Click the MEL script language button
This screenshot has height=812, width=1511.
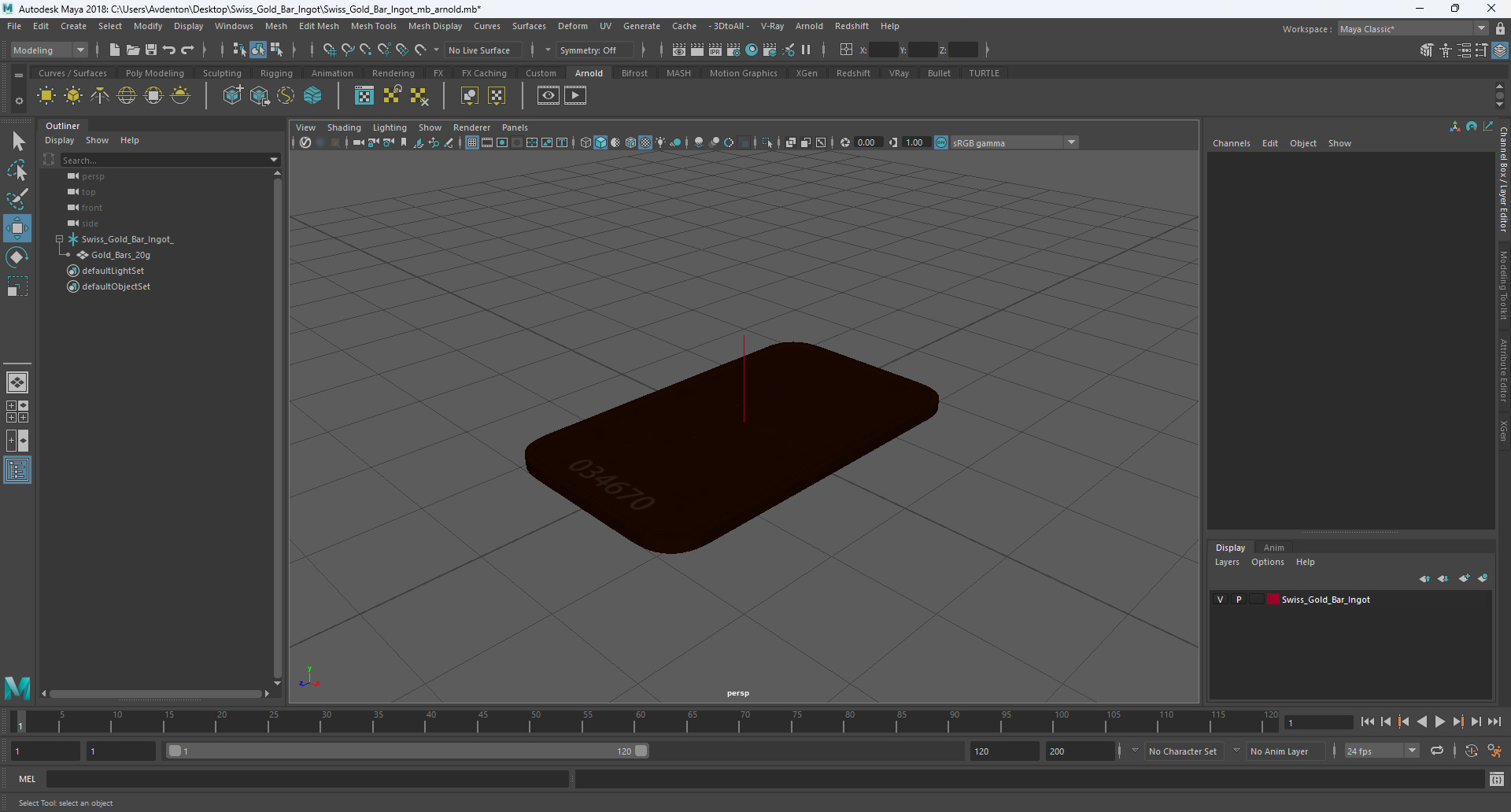[x=28, y=779]
